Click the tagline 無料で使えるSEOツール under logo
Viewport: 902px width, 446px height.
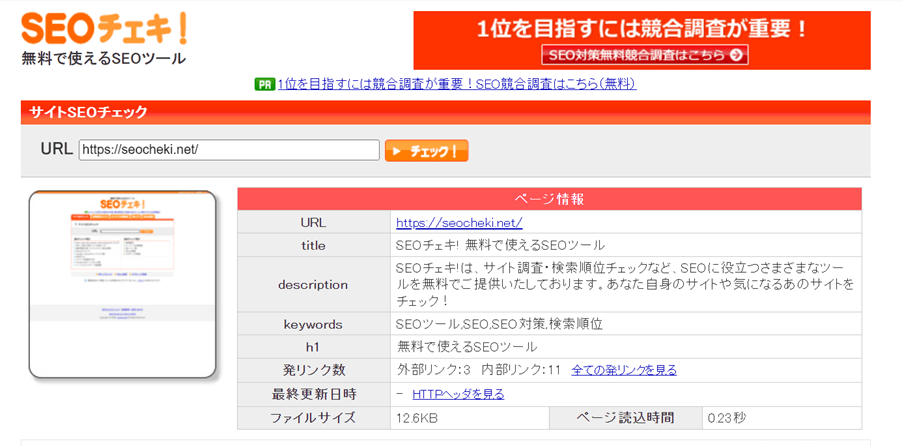[x=104, y=58]
